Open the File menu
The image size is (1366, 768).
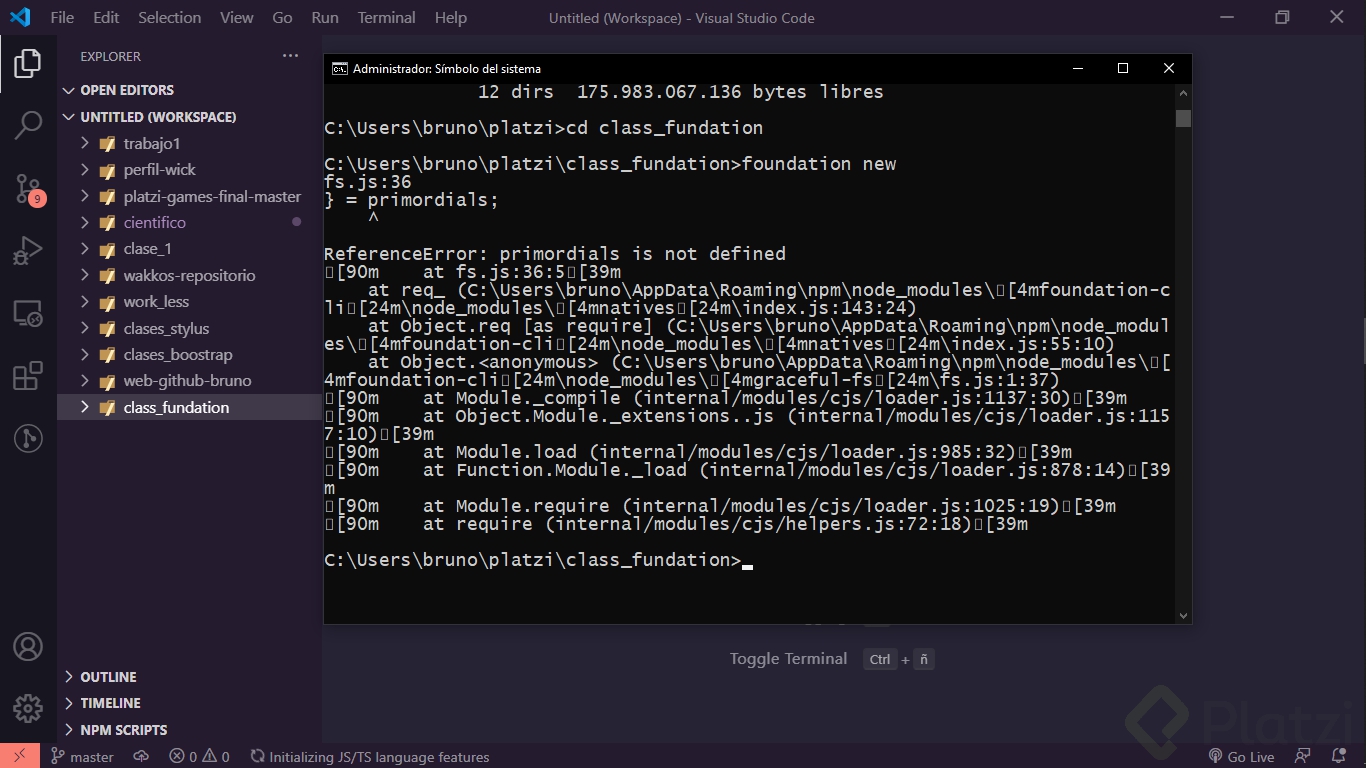(x=62, y=17)
